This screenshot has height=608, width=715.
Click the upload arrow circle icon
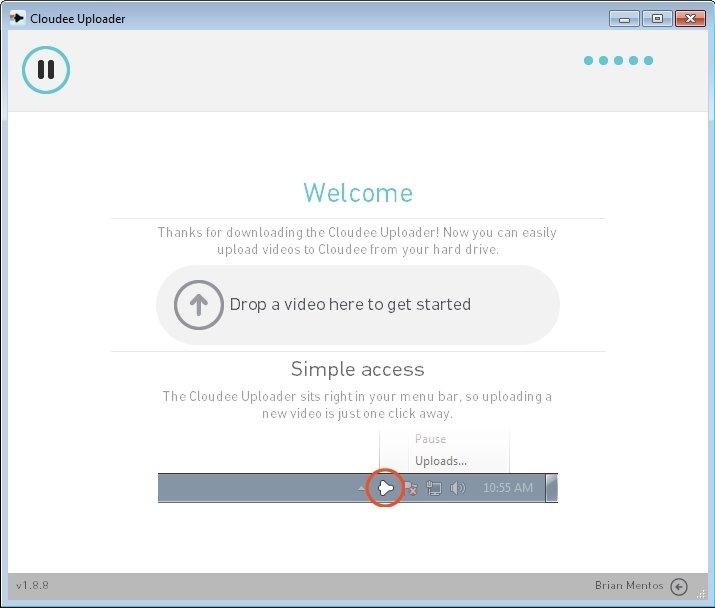coord(199,305)
